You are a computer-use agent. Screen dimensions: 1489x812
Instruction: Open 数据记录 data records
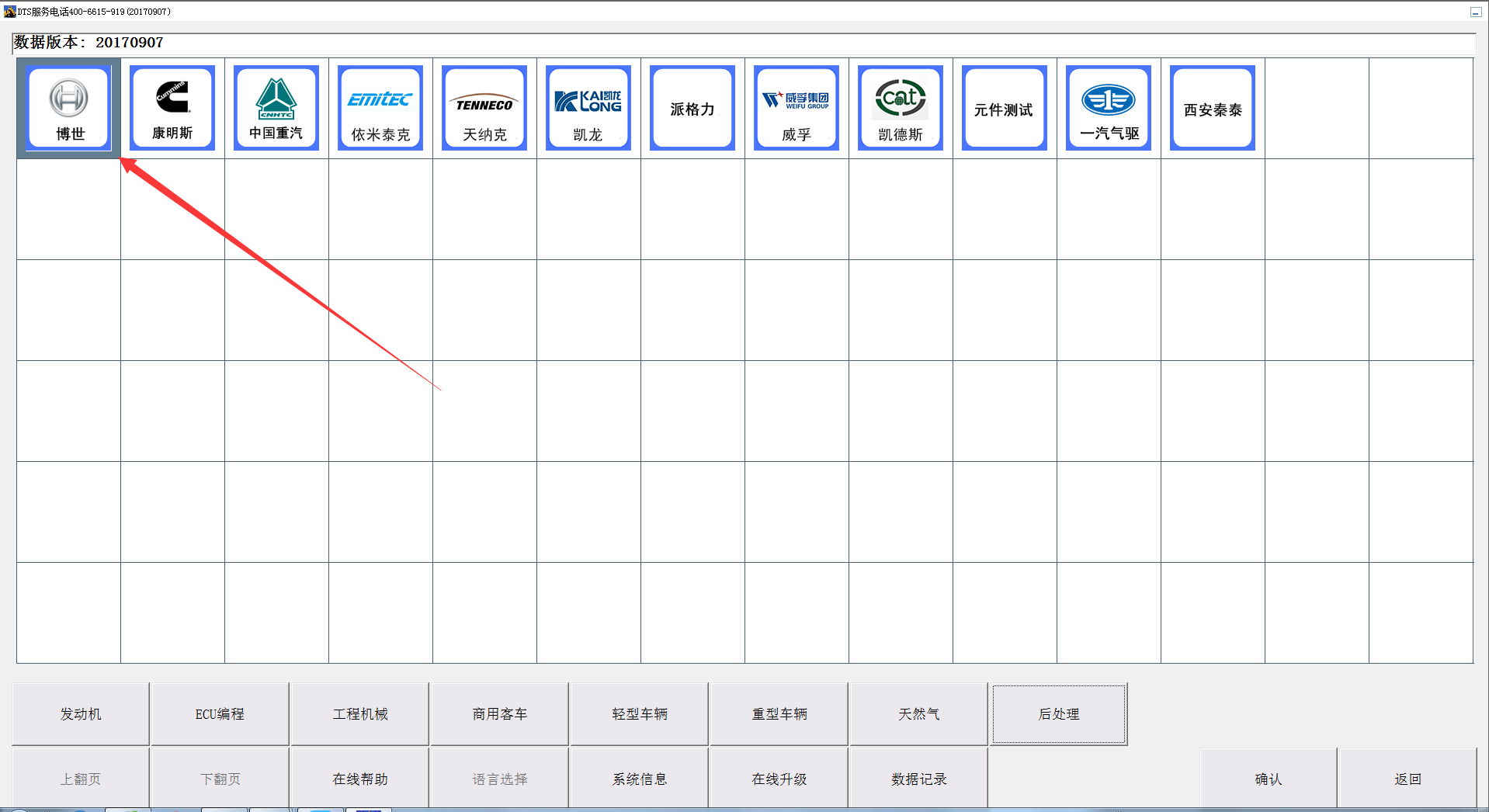click(918, 779)
